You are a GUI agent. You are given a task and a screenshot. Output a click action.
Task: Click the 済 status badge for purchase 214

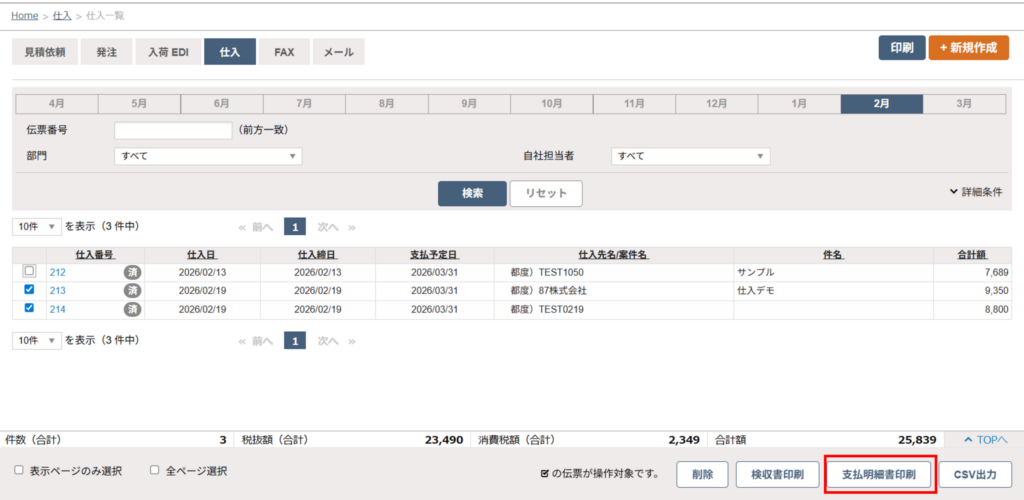(x=131, y=309)
